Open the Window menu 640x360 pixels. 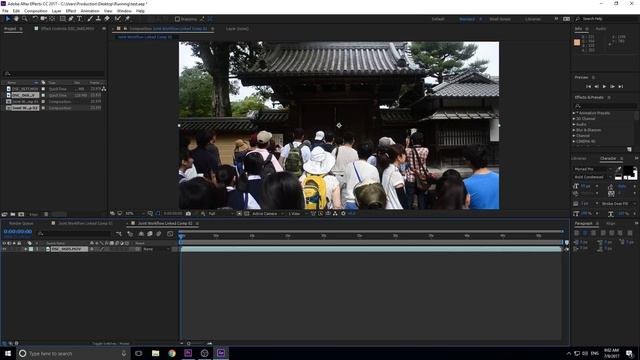click(x=124, y=11)
